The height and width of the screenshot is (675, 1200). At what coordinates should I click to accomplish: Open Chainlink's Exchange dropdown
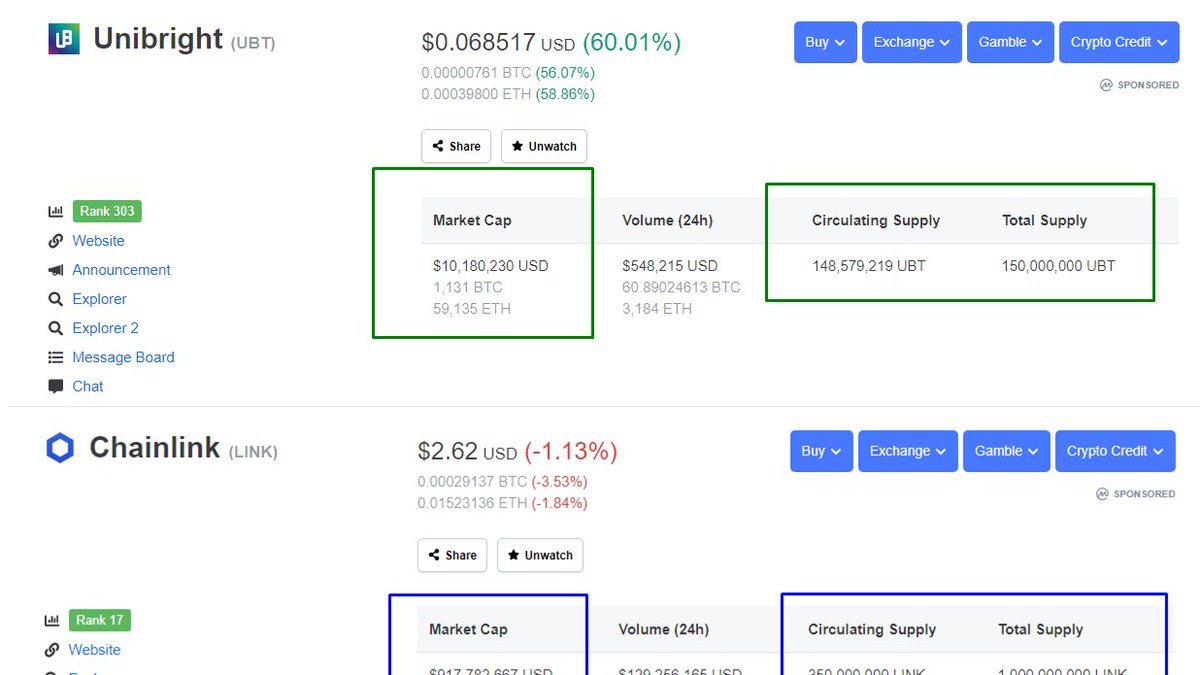tap(907, 451)
